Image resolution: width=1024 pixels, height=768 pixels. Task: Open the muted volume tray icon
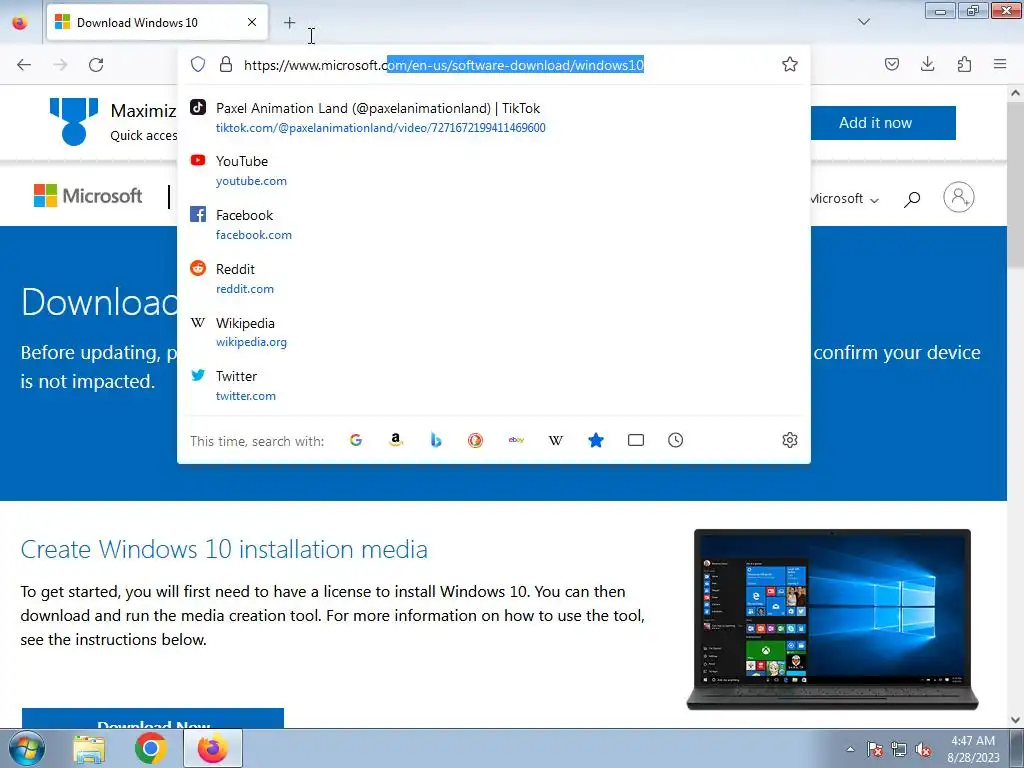click(x=923, y=749)
